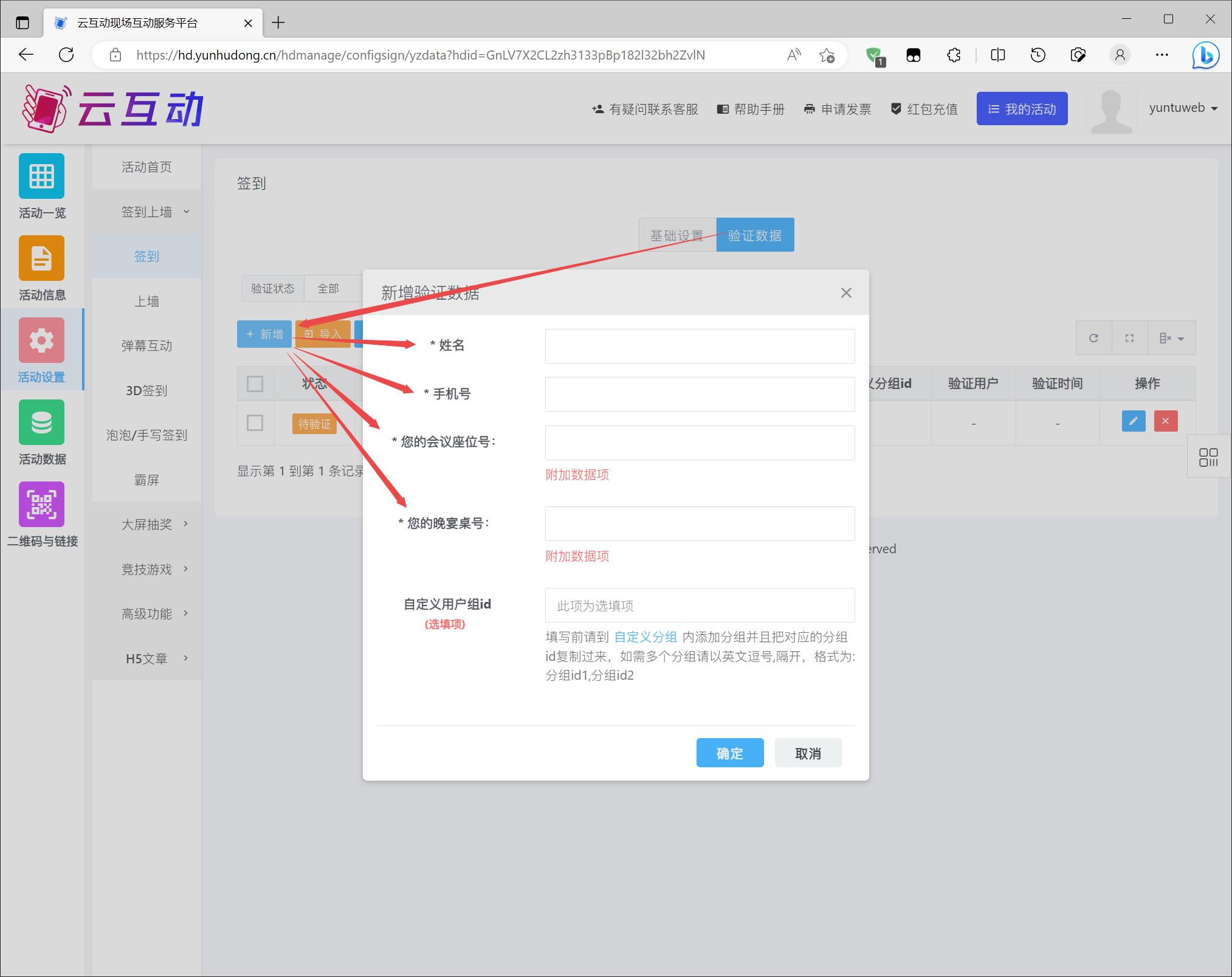Image resolution: width=1232 pixels, height=977 pixels.
Task: Open the 活动数据 database icon
Action: (x=41, y=422)
